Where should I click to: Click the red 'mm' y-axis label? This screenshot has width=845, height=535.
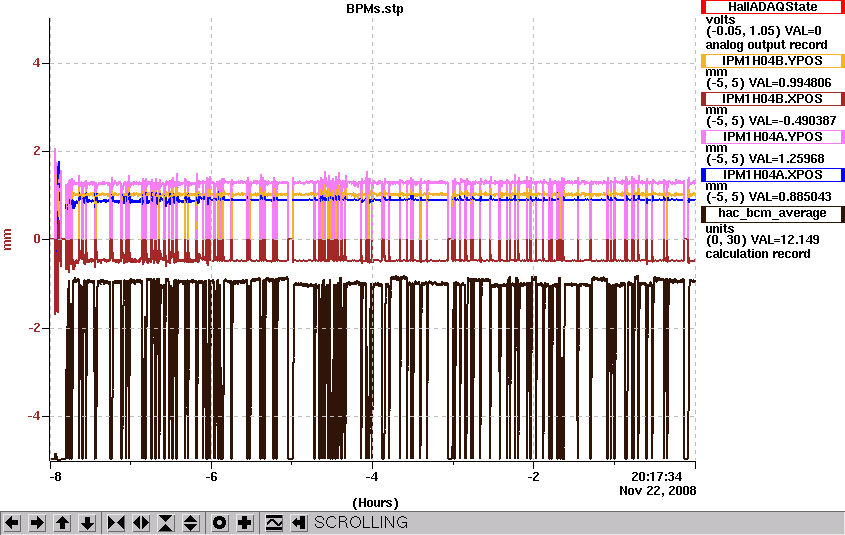click(x=8, y=239)
